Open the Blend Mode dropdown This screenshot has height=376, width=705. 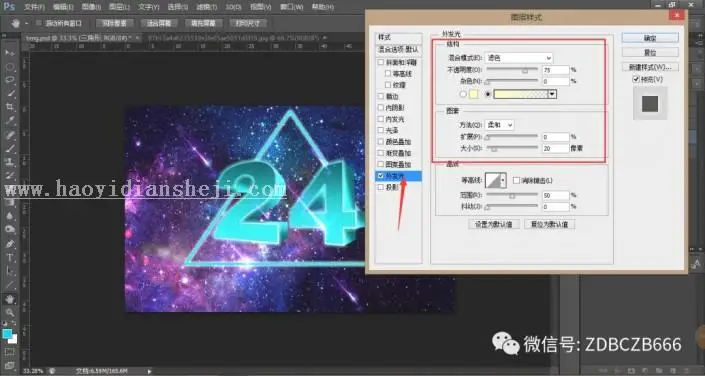519,58
